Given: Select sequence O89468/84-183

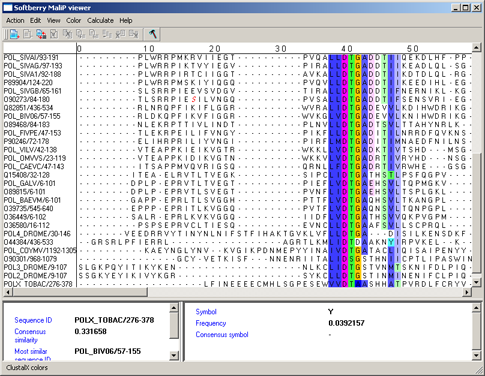Looking at the screenshot, I should 26,124.
